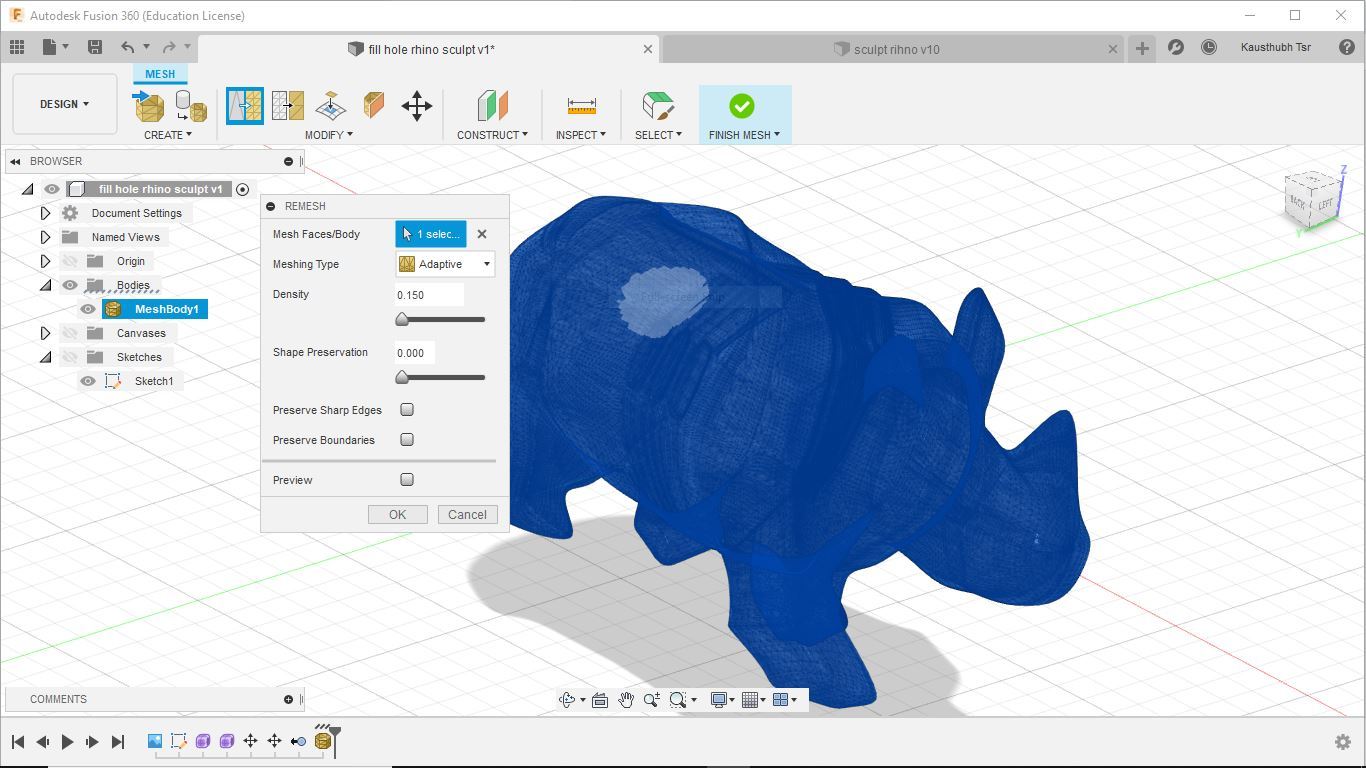Open the CREATE menu

coord(167,135)
